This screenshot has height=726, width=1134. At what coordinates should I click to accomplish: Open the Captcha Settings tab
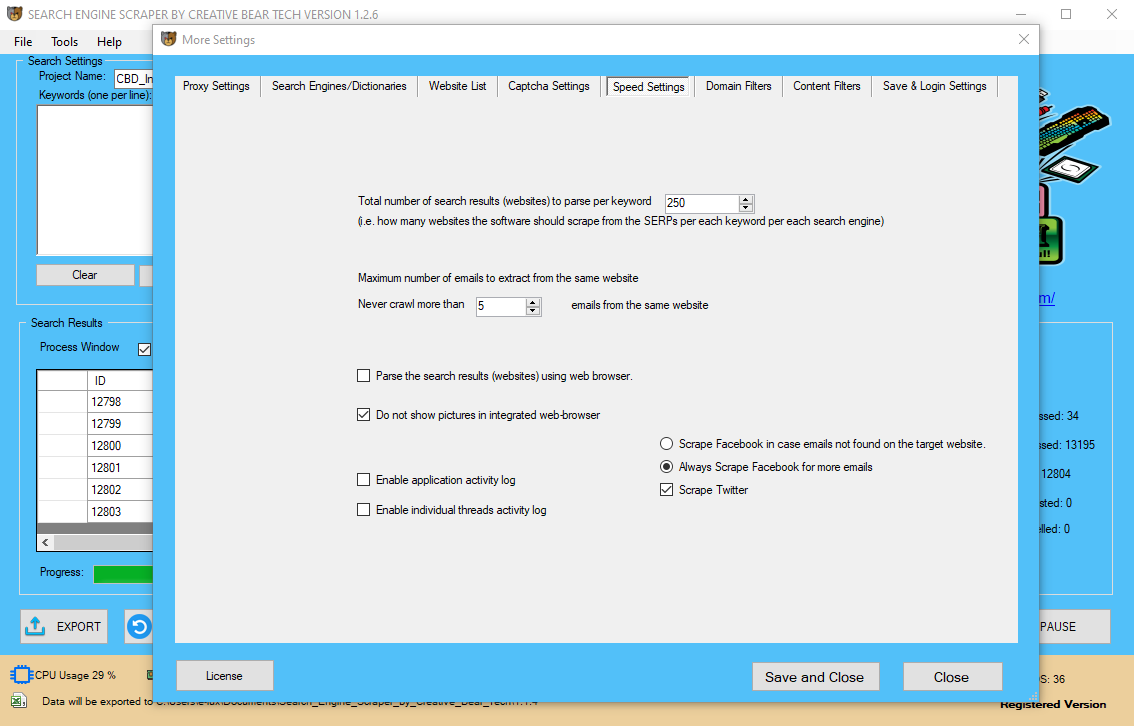[x=549, y=86]
